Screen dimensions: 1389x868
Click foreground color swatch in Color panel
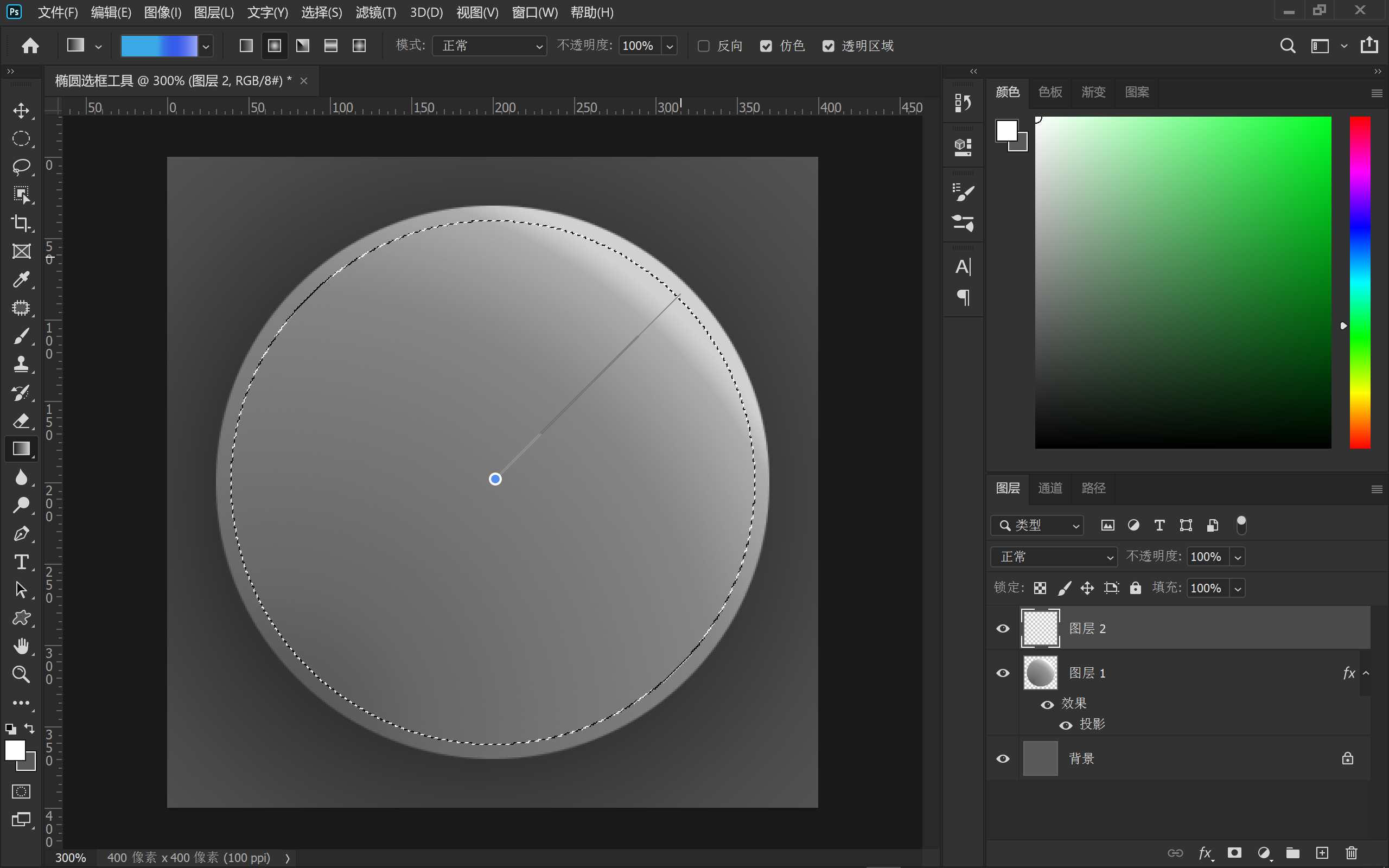click(1006, 130)
